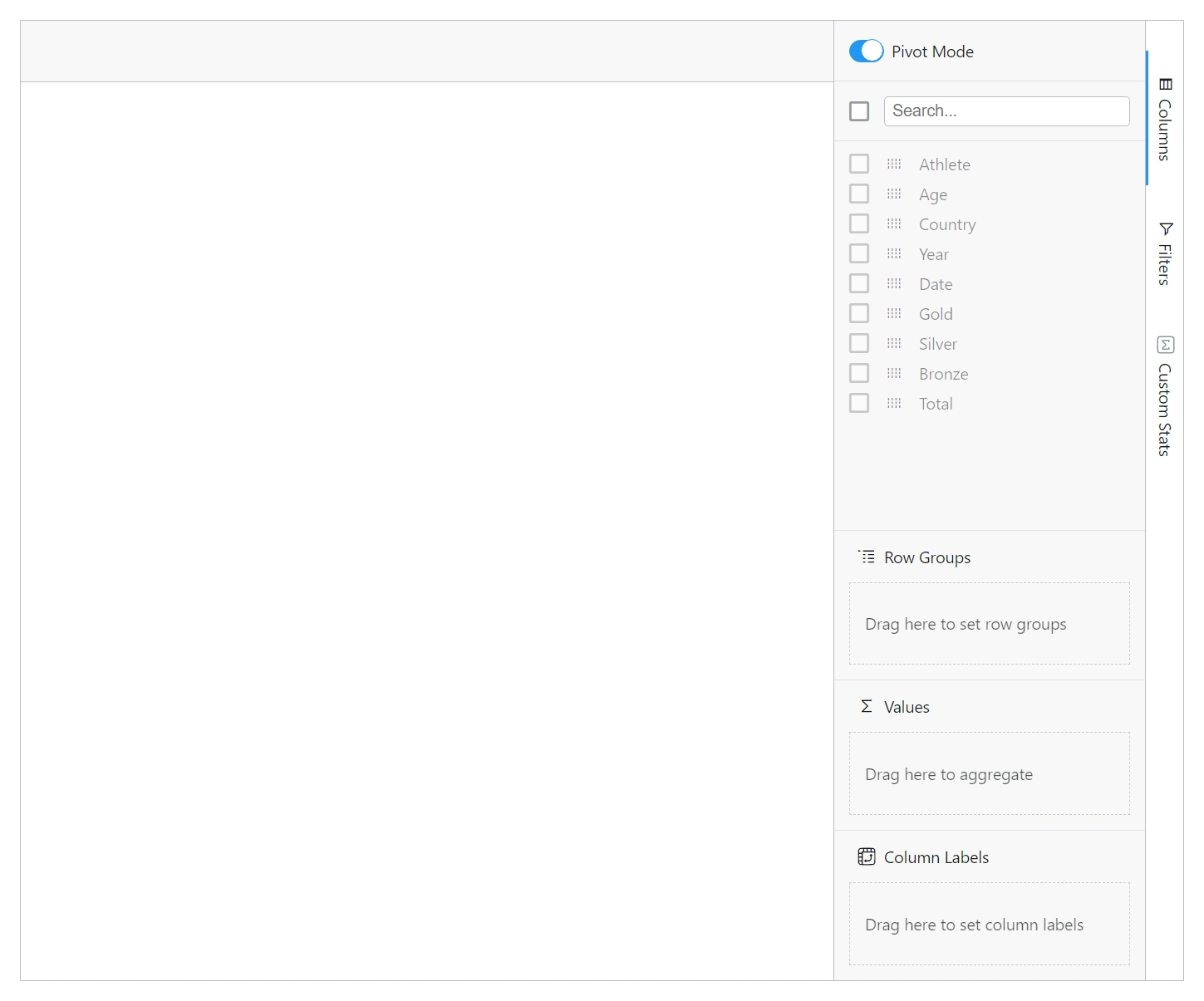1204x1001 pixels.
Task: Disable Pivot Mode toggle
Action: click(866, 51)
